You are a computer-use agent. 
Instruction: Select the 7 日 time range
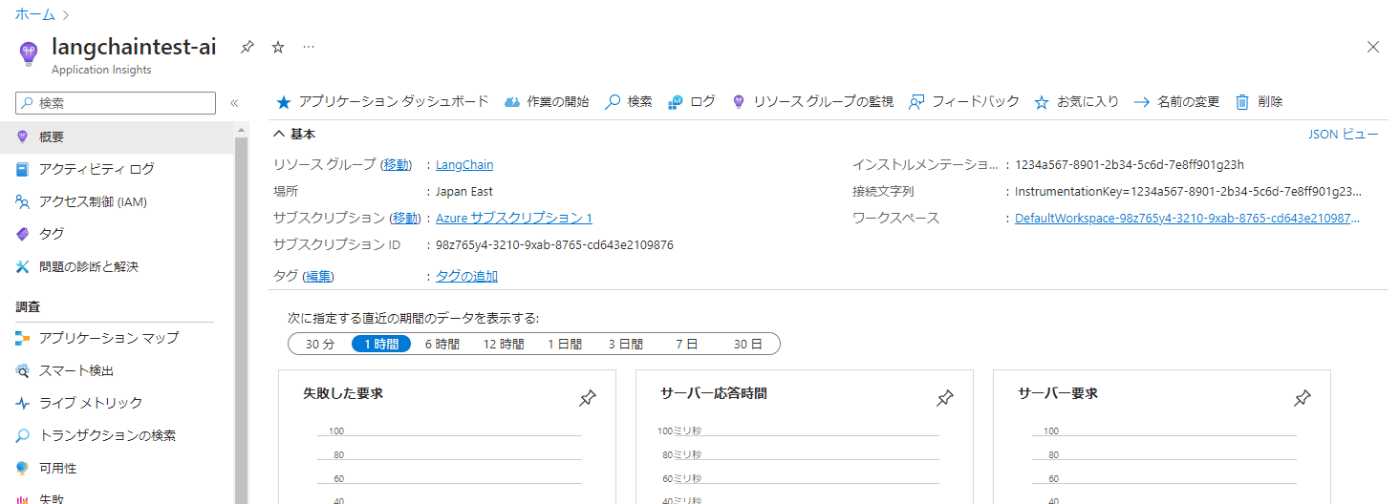point(686,344)
